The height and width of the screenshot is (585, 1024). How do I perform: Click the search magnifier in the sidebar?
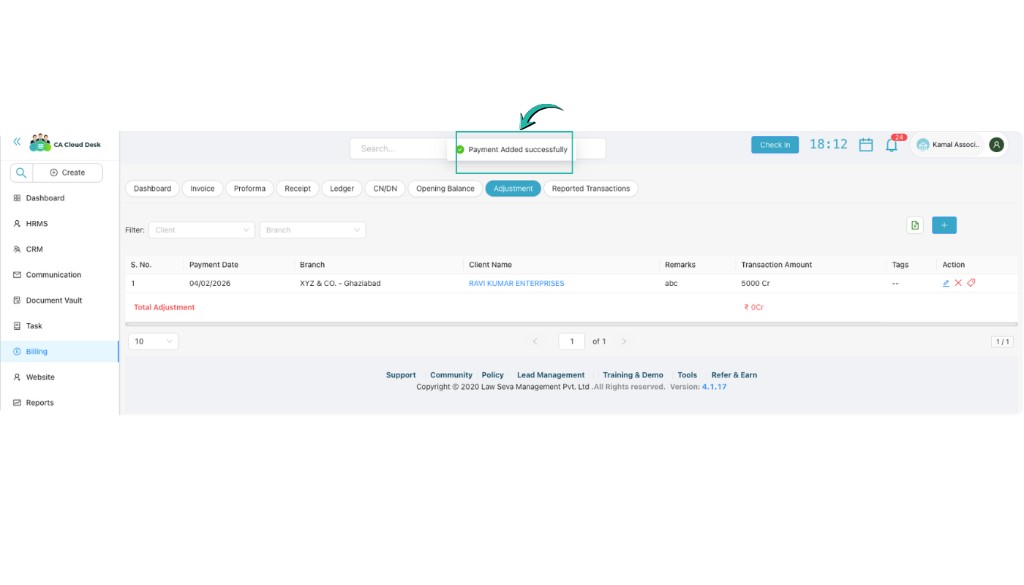pyautogui.click(x=20, y=172)
